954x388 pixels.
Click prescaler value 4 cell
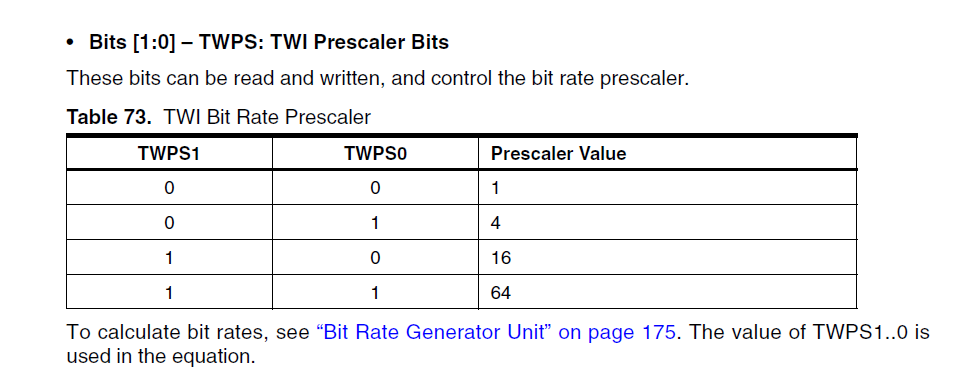[667, 223]
